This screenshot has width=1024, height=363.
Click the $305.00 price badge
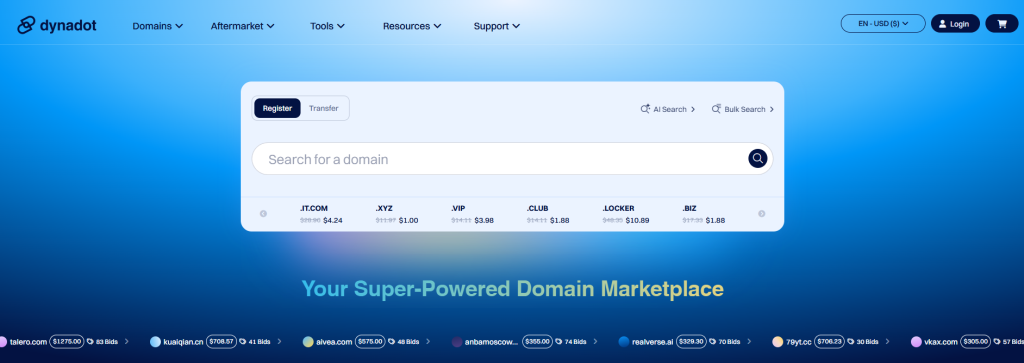pyautogui.click(x=975, y=341)
